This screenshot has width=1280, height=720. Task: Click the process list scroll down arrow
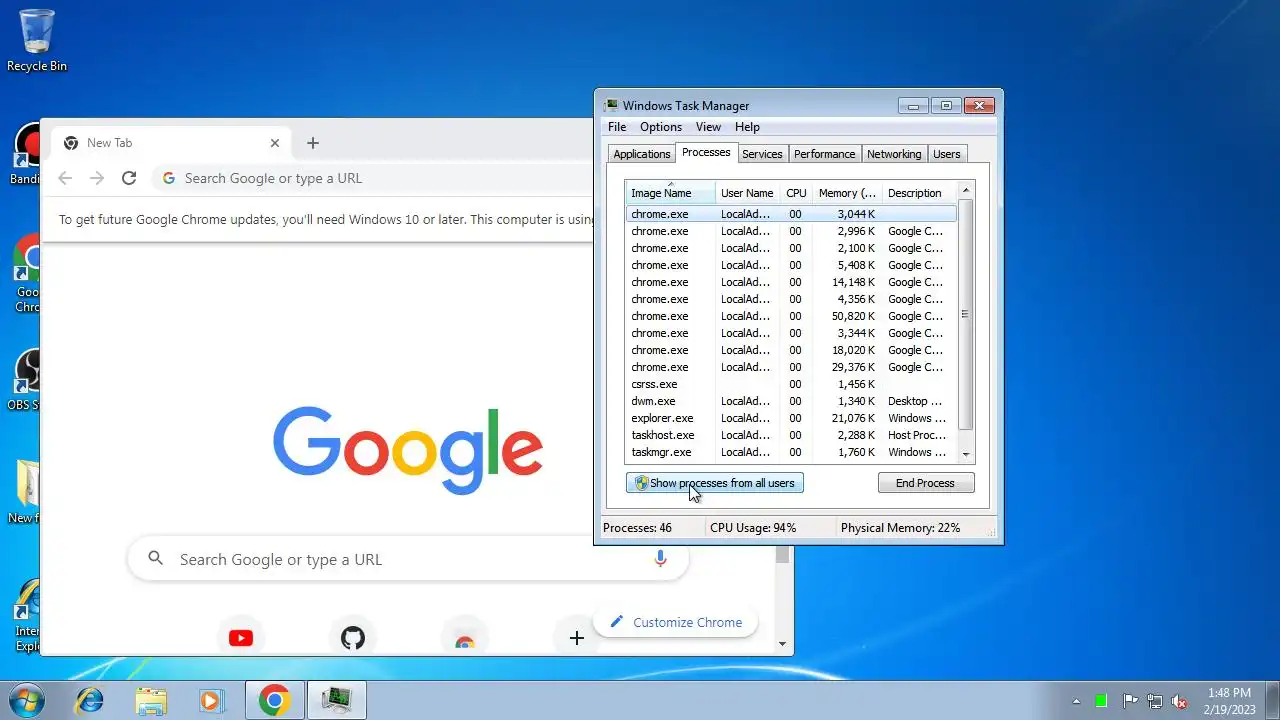click(x=966, y=454)
